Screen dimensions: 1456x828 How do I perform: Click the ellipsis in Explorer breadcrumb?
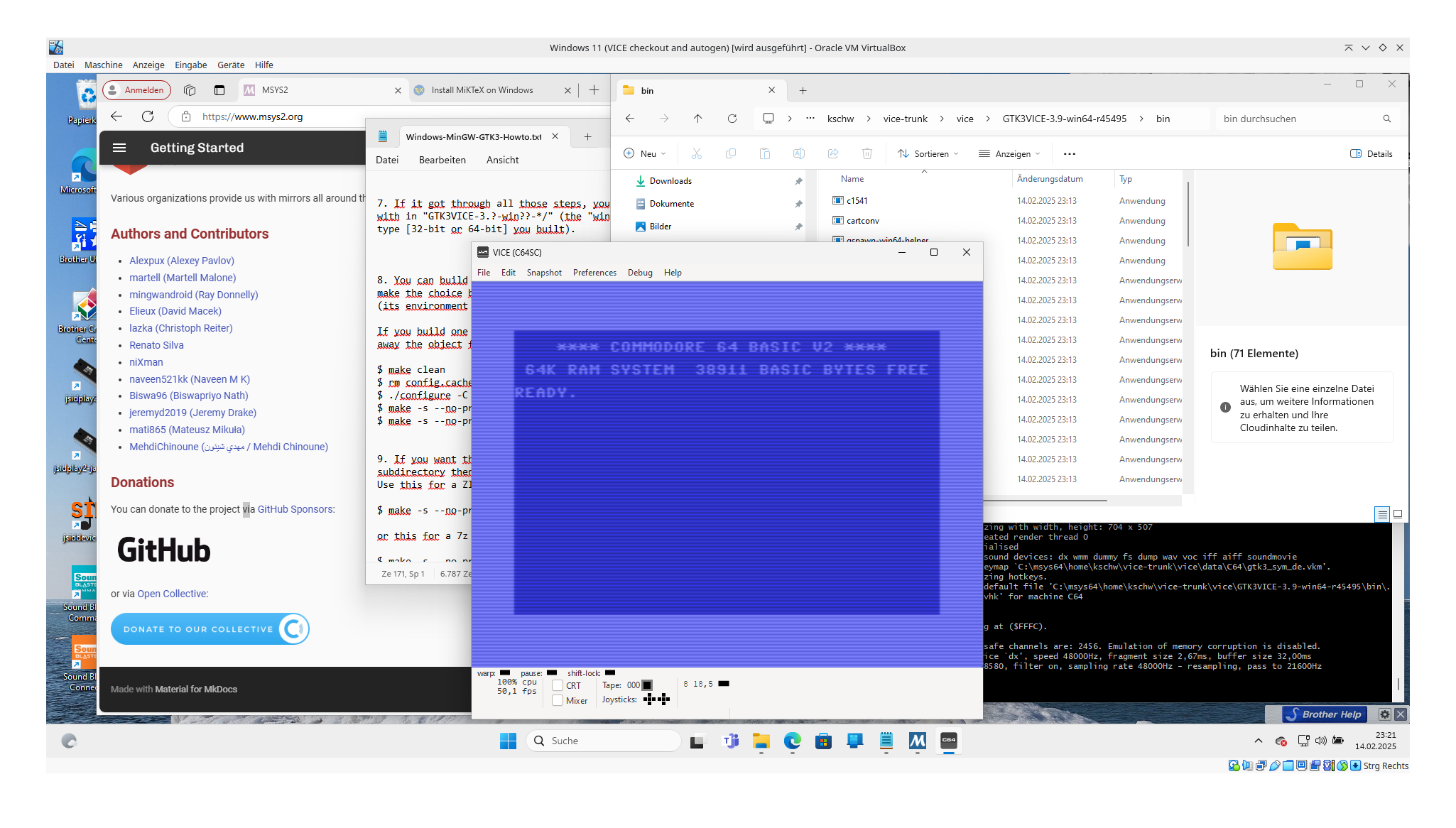(810, 119)
